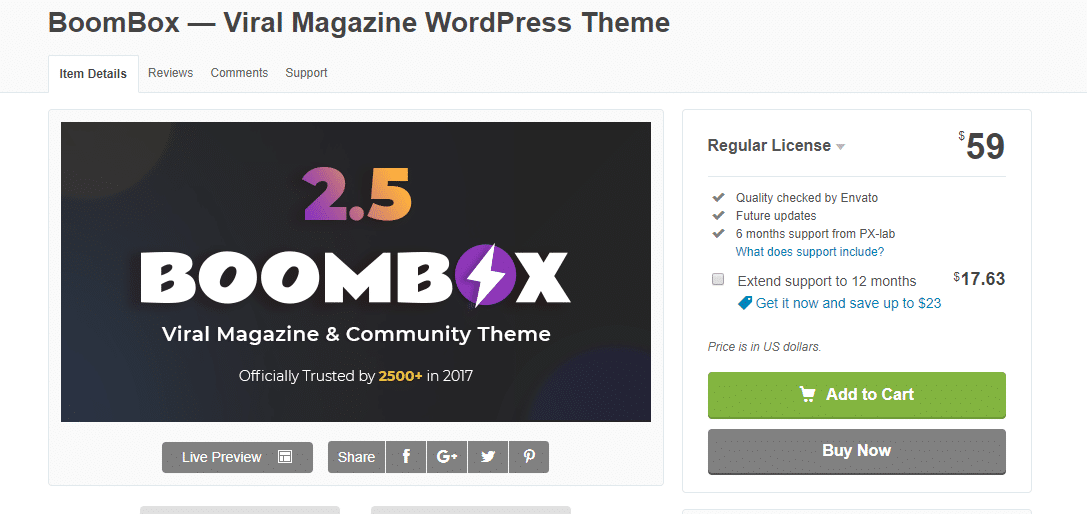Image resolution: width=1087 pixels, height=514 pixels.
Task: Click Quality checked by Envato text
Action: pyautogui.click(x=807, y=198)
